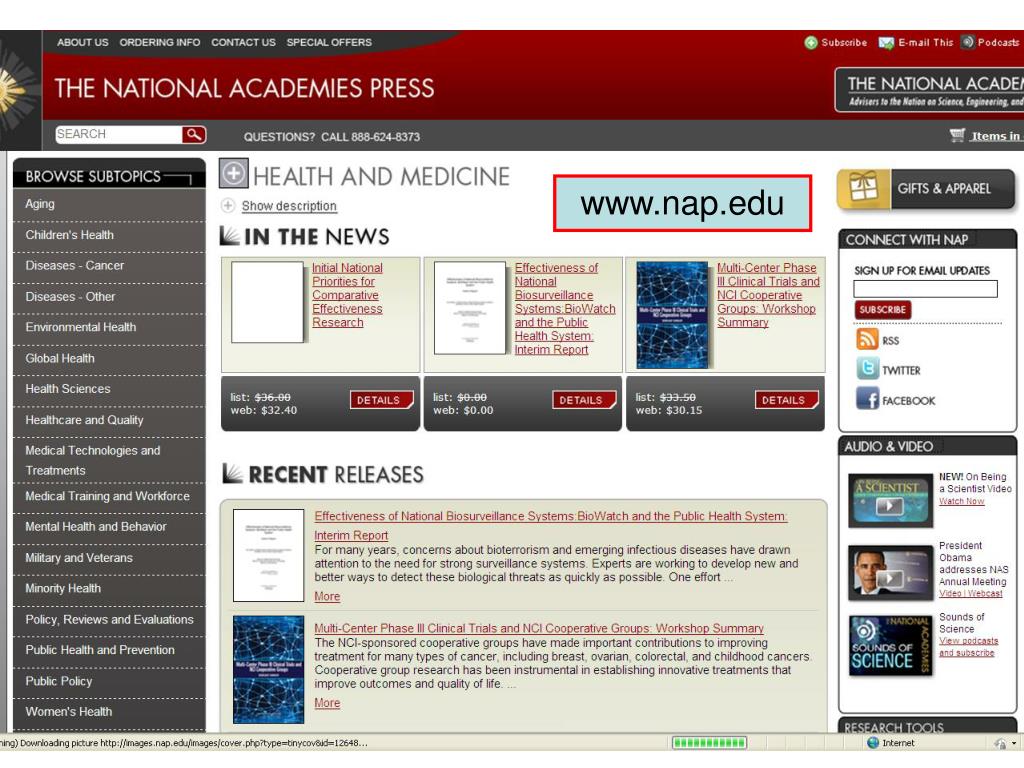Click the red search magnifier button
Screen dimensions: 1024x768
tap(194, 135)
